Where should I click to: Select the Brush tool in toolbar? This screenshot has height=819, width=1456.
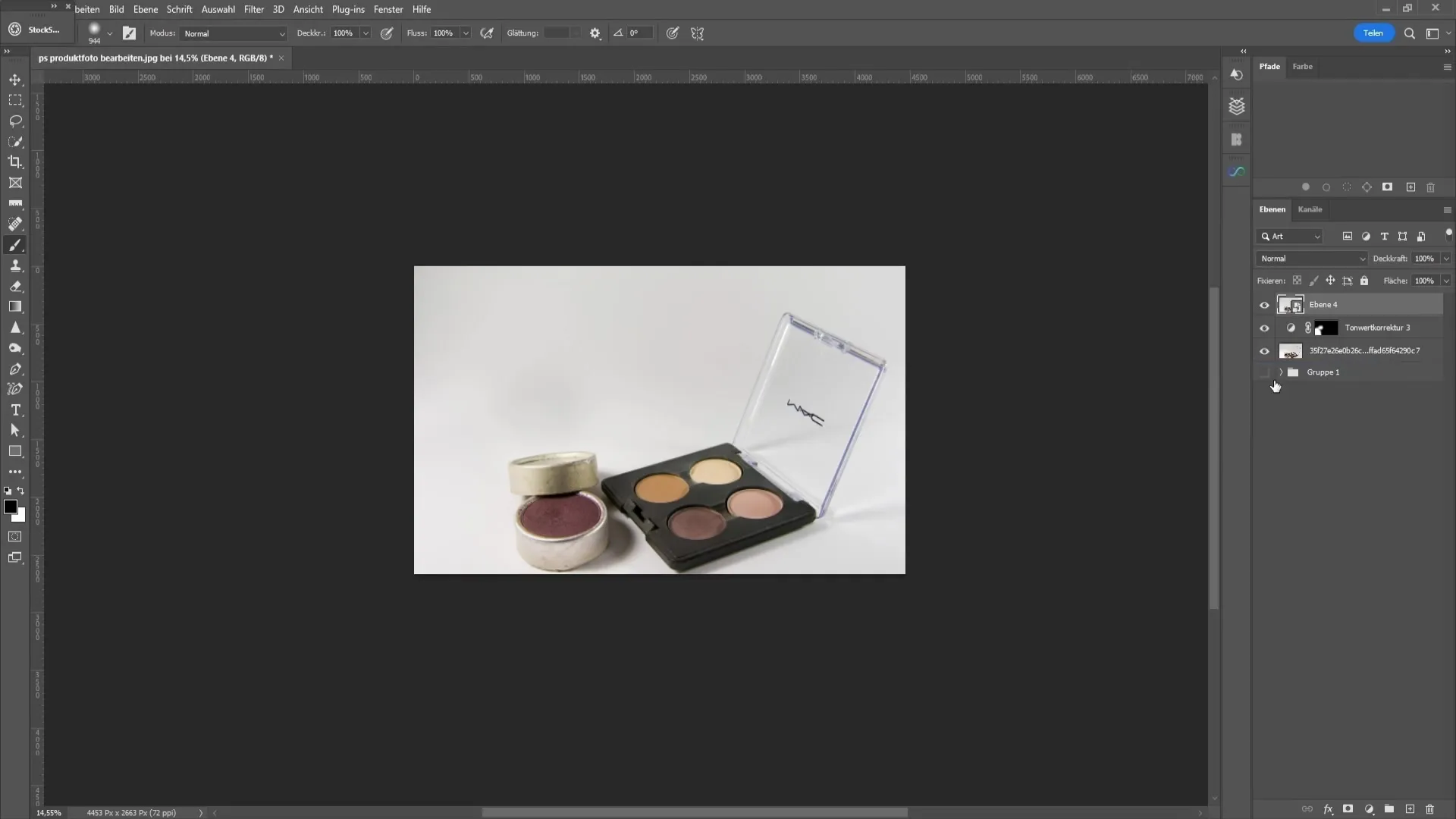15,245
